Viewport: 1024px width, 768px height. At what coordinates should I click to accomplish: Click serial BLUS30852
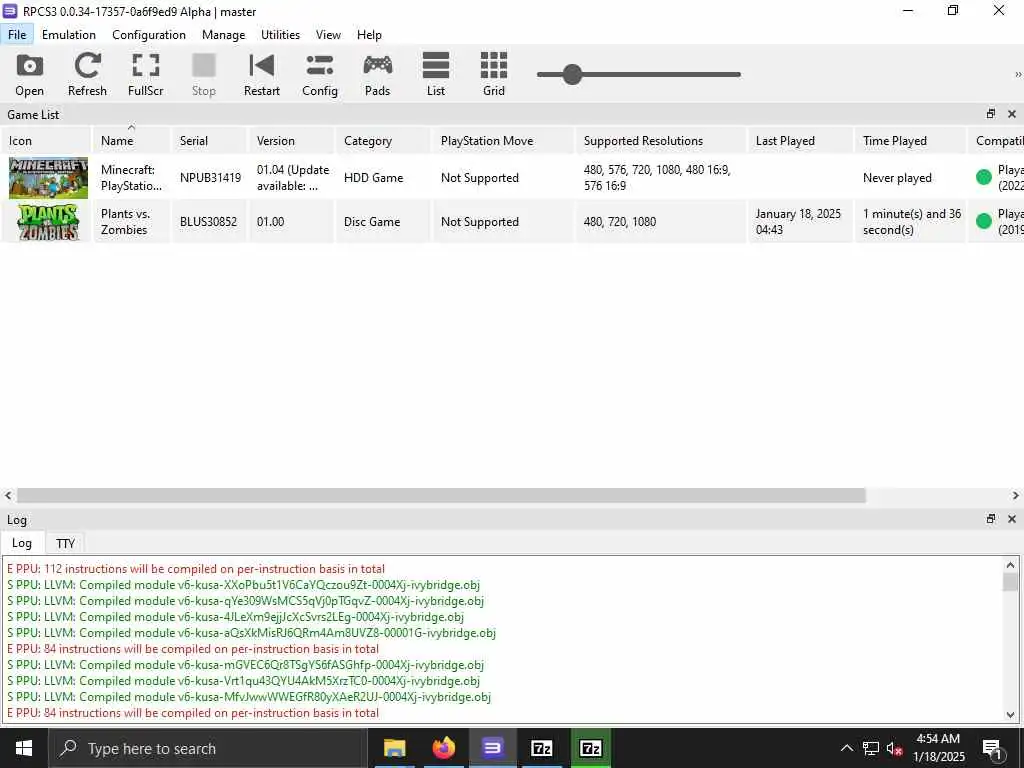[208, 222]
